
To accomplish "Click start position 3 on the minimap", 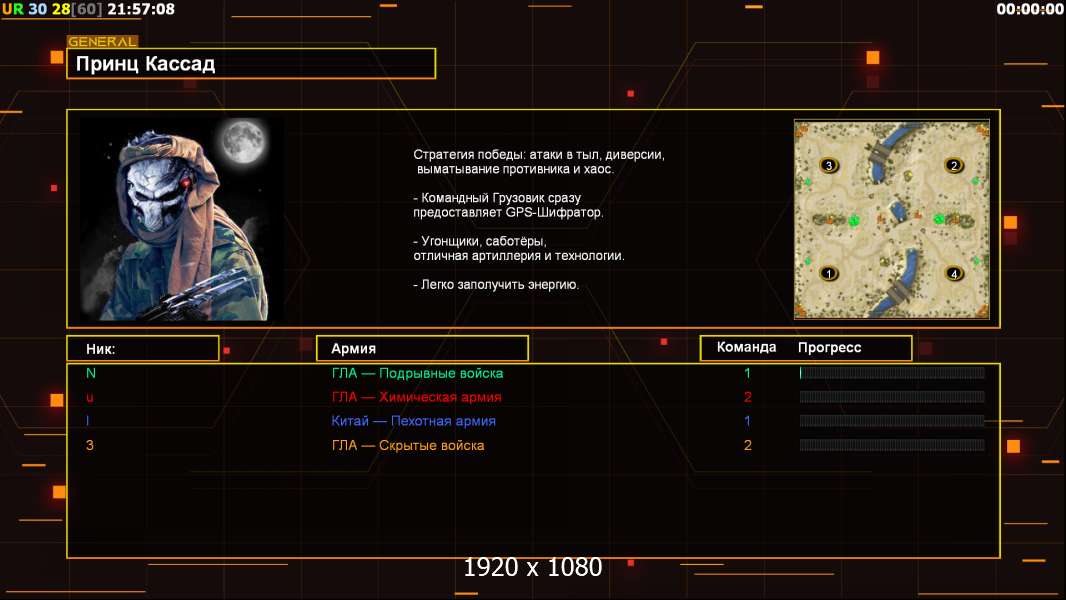I will [x=828, y=165].
